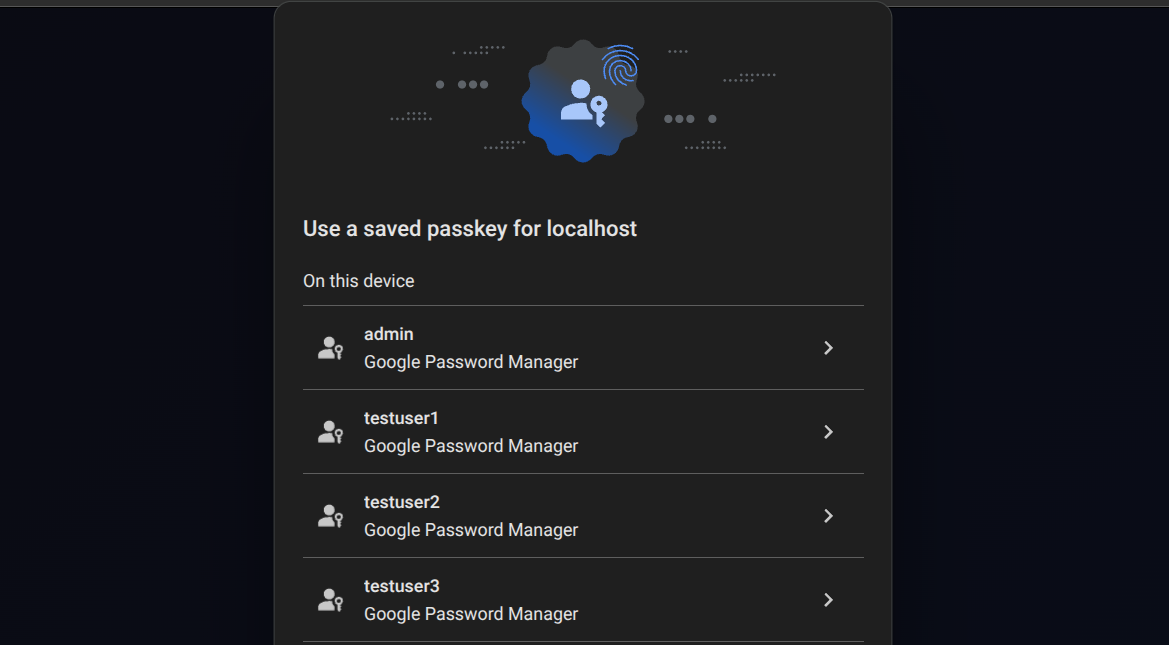The width and height of the screenshot is (1169, 645).
Task: Click the passkey icon next to testuser3
Action: 330,599
